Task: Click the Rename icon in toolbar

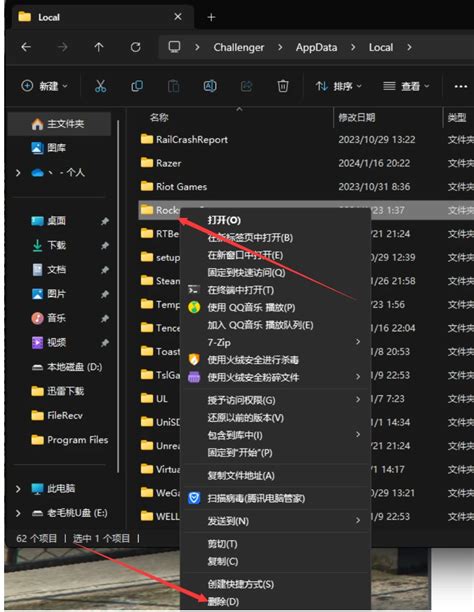Action: point(210,86)
